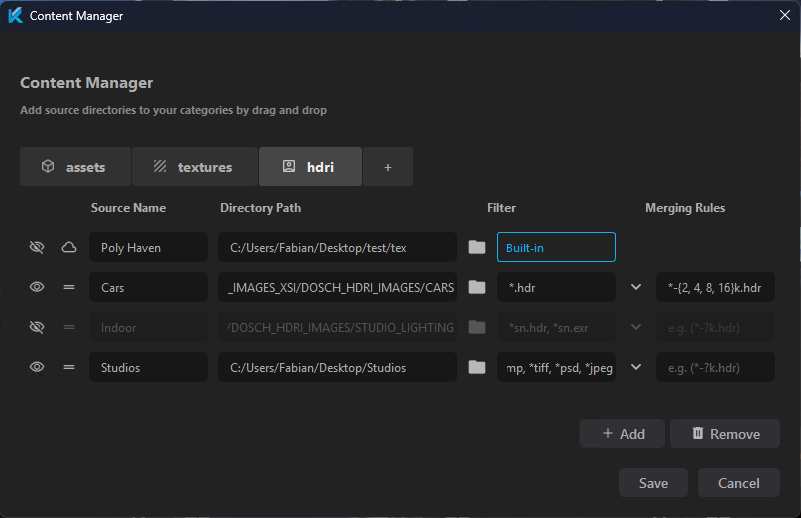Screen dimensions: 801x518
Task: Expand the Studios filter dropdown chevron
Action: click(636, 367)
